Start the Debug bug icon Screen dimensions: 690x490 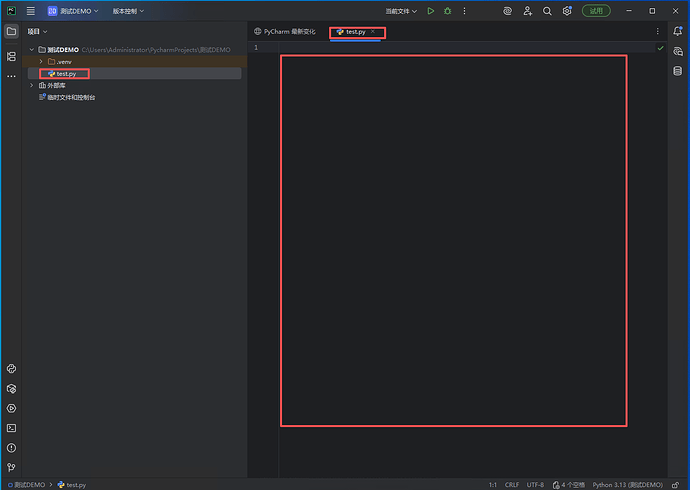(x=447, y=11)
